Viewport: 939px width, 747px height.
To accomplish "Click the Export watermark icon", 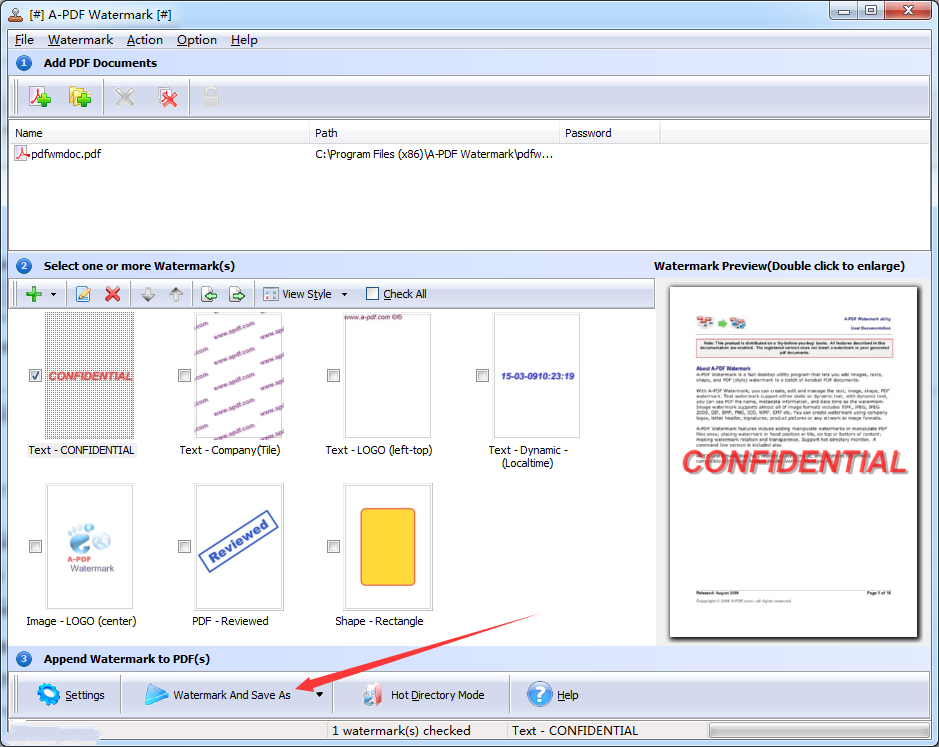I will coord(237,294).
